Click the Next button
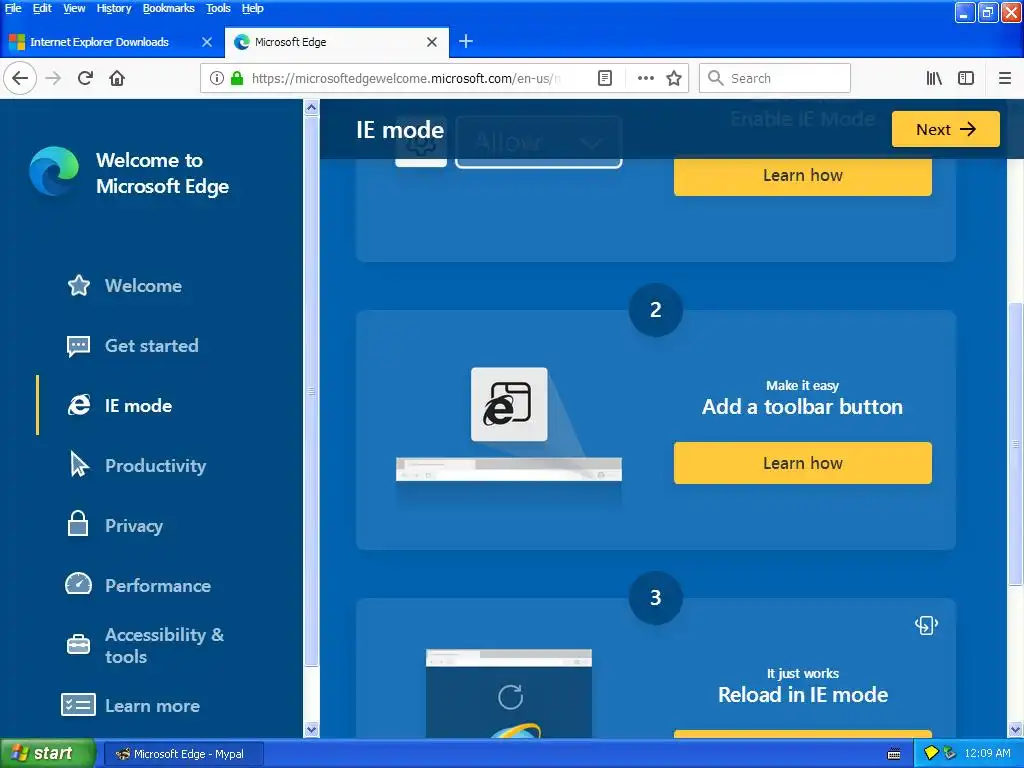The width and height of the screenshot is (1024, 768). [946, 129]
